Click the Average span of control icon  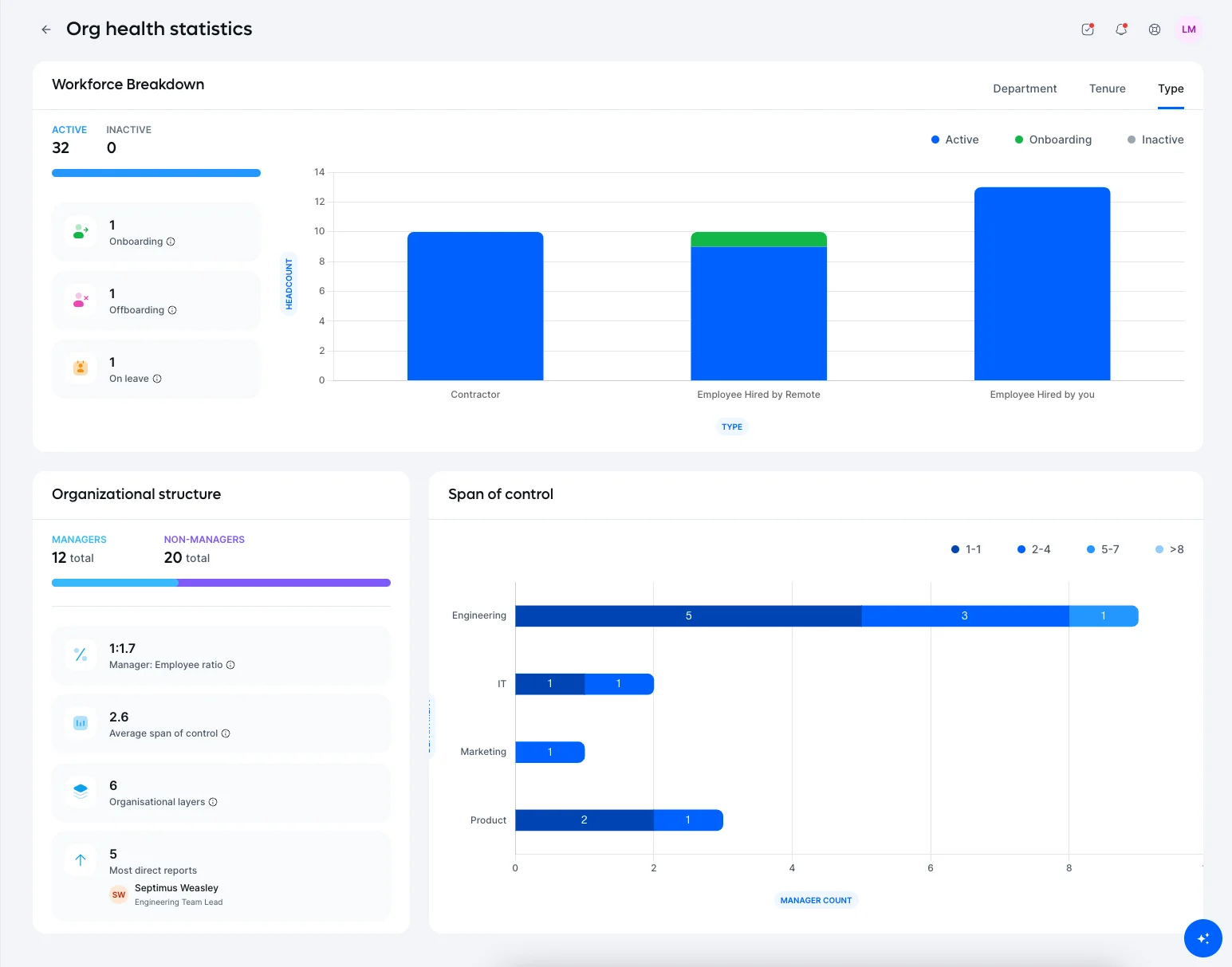click(x=81, y=723)
